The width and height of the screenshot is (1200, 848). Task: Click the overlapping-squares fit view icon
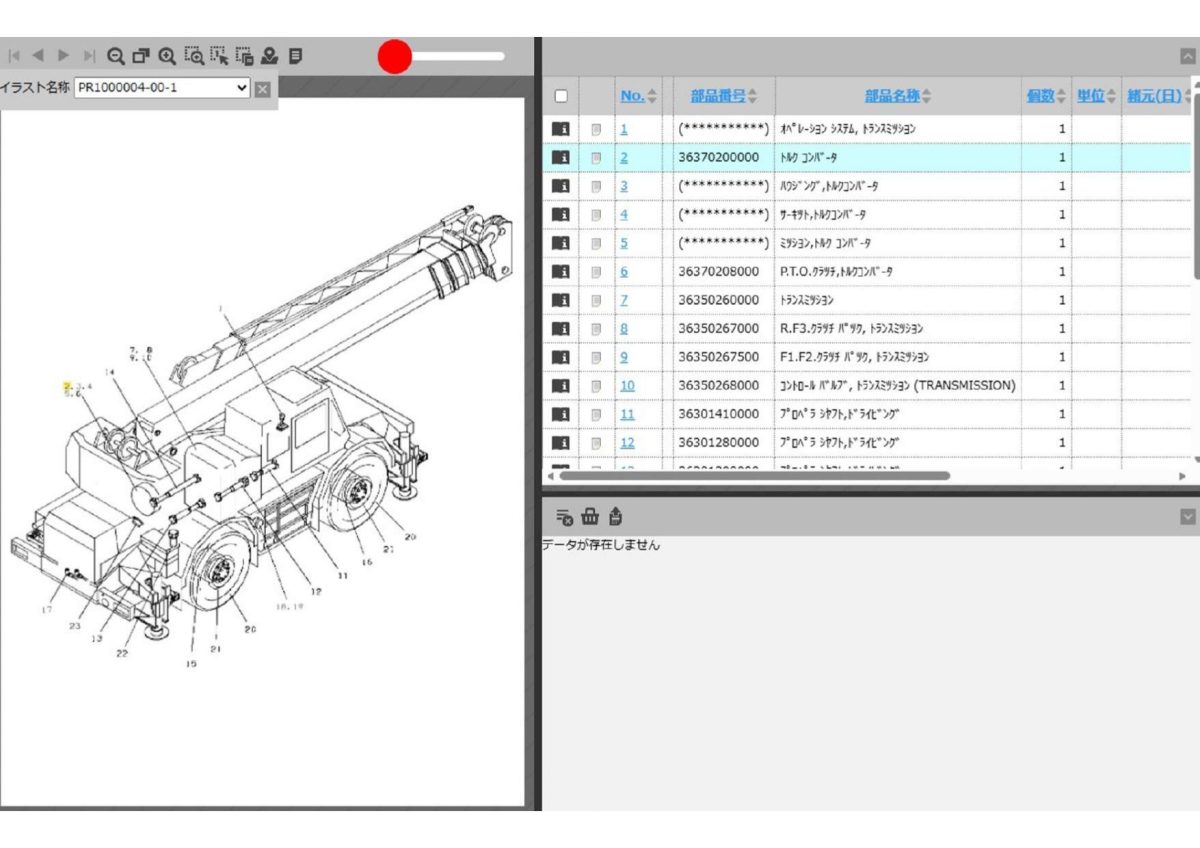click(x=141, y=56)
